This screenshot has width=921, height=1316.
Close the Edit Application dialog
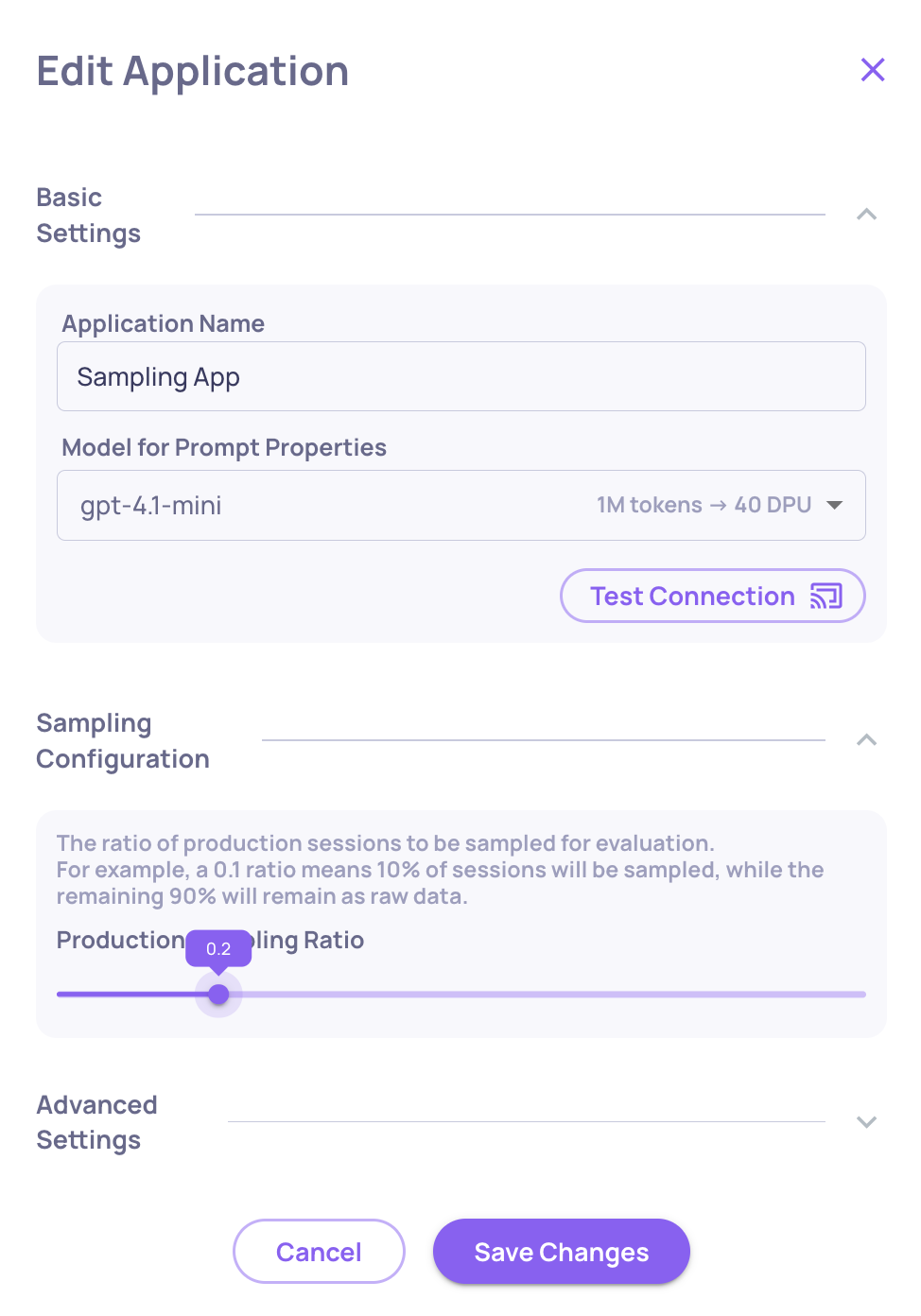tap(873, 70)
